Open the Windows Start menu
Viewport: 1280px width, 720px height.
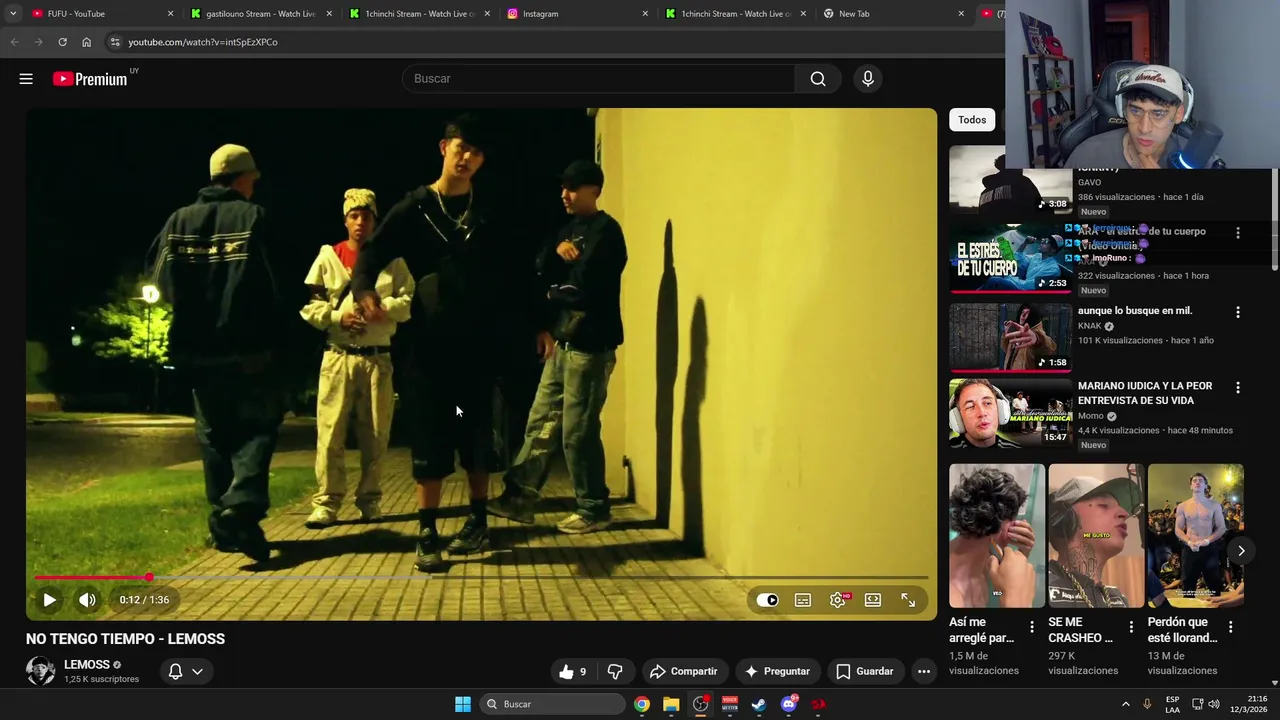(463, 704)
